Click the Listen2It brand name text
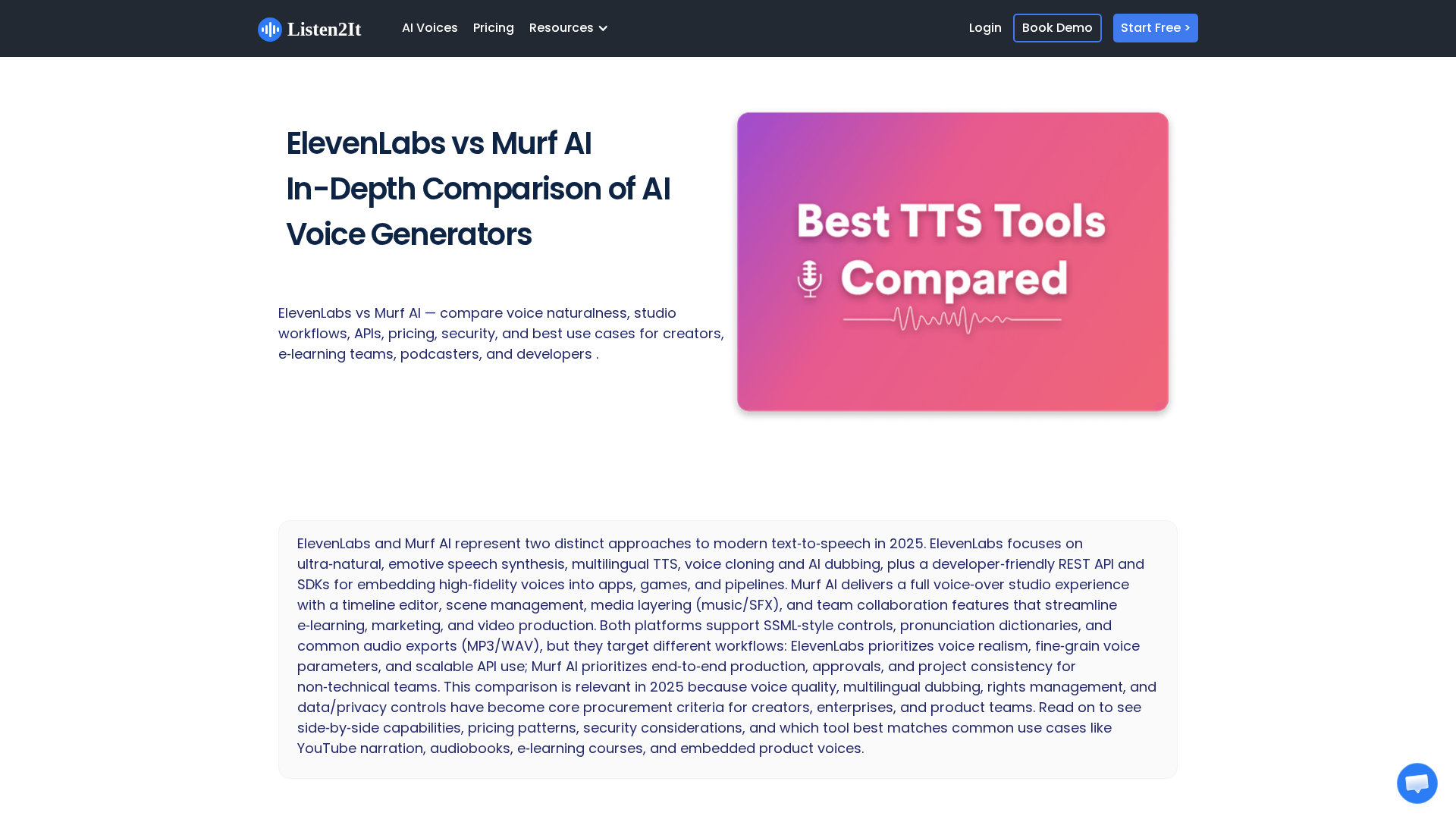The height and width of the screenshot is (819, 1456). [x=324, y=30]
